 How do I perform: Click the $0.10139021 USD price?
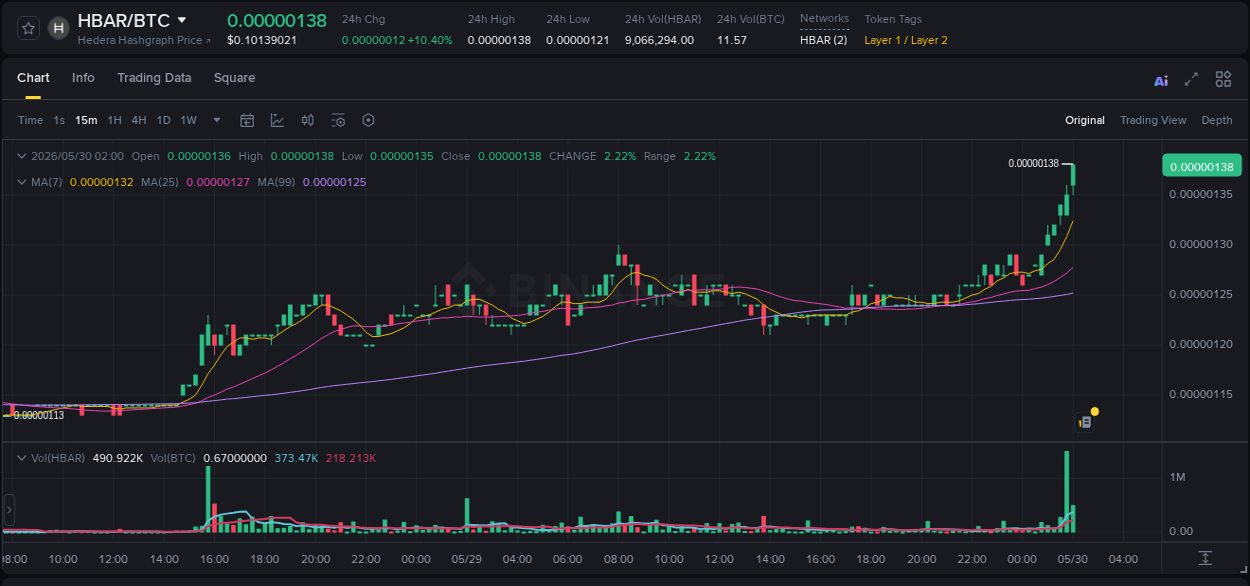[262, 40]
